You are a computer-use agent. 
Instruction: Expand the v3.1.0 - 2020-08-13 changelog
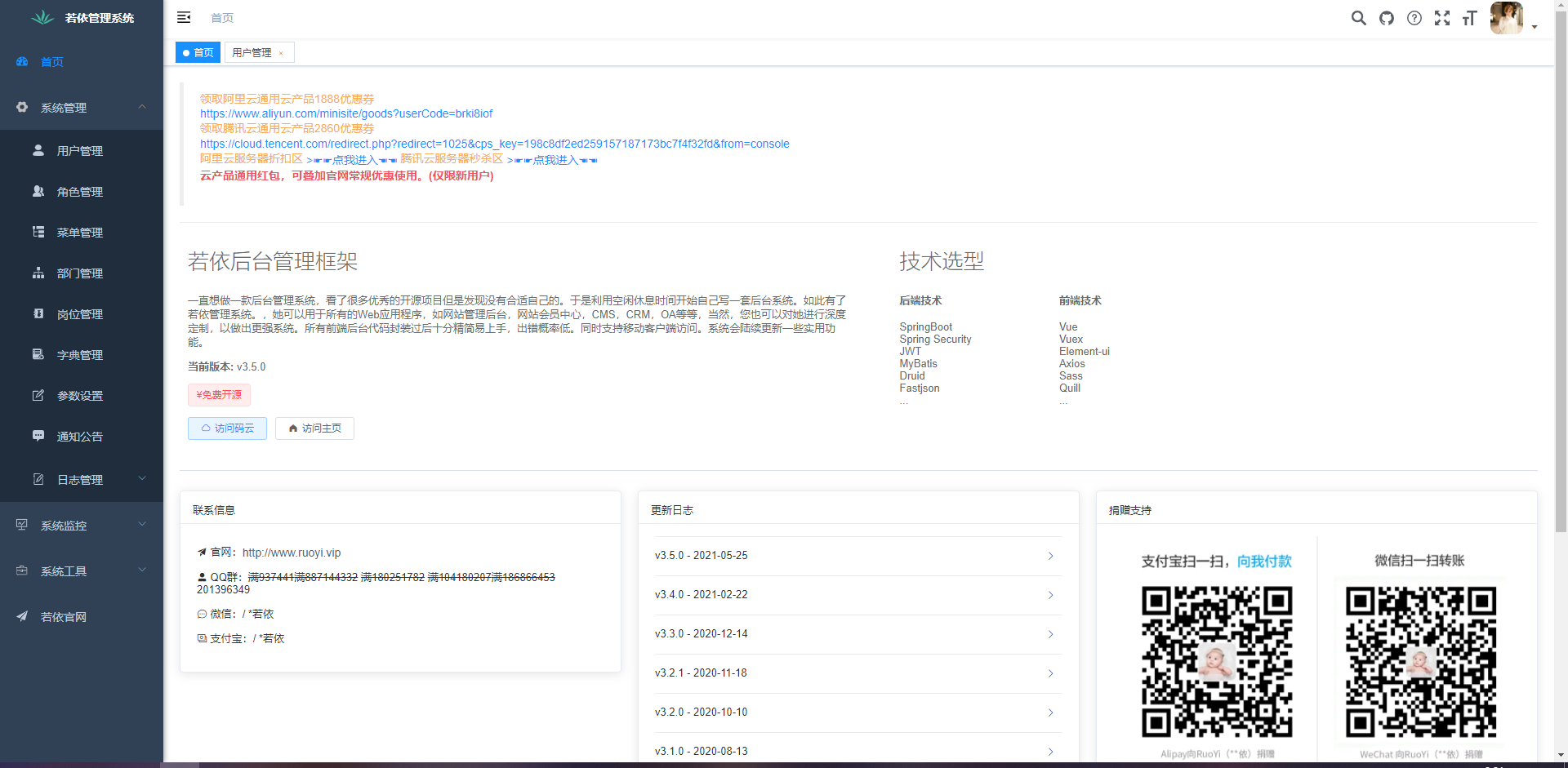pos(858,752)
